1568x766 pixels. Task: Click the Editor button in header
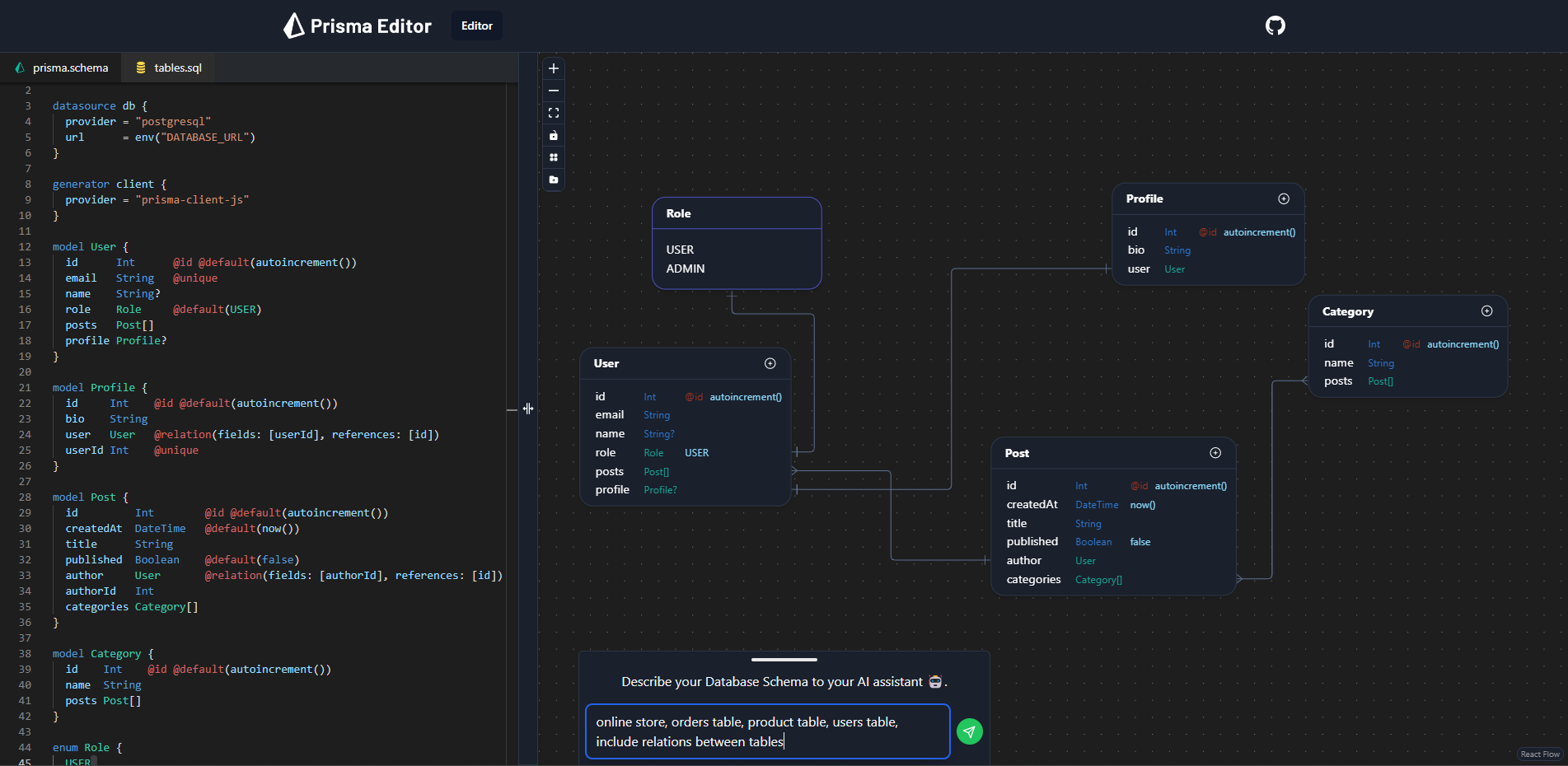pyautogui.click(x=477, y=26)
